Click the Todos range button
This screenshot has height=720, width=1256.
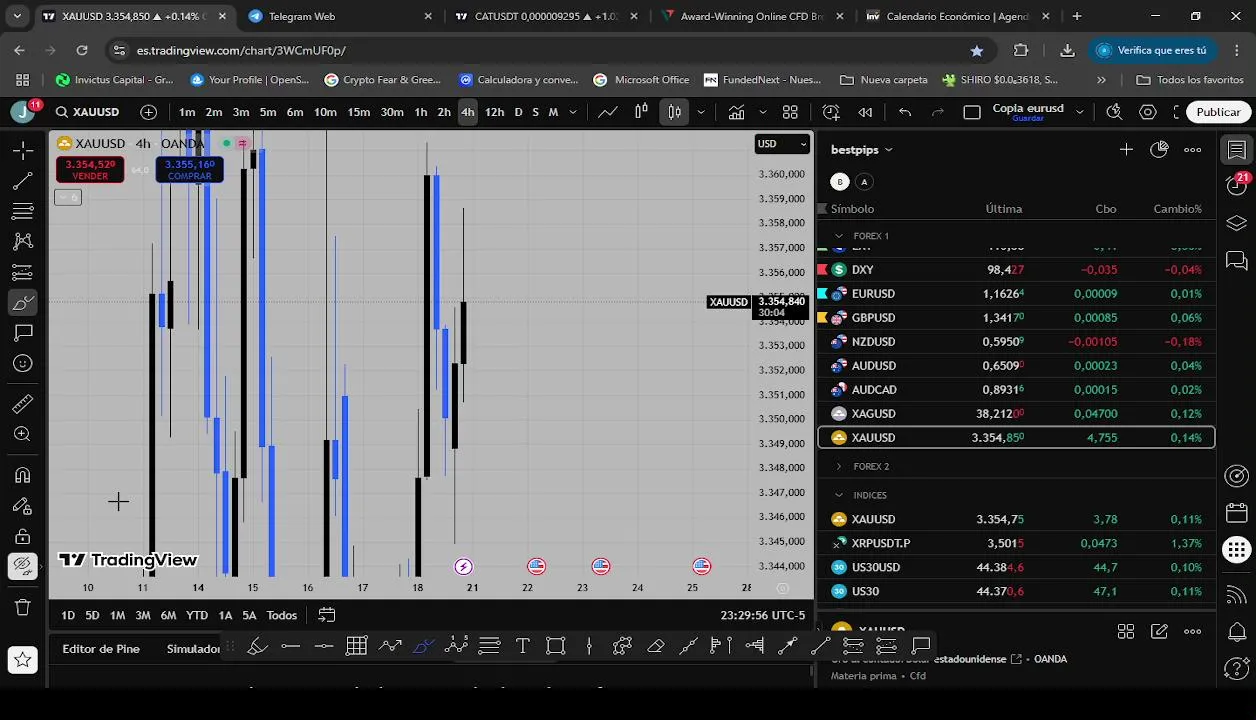pyautogui.click(x=281, y=615)
